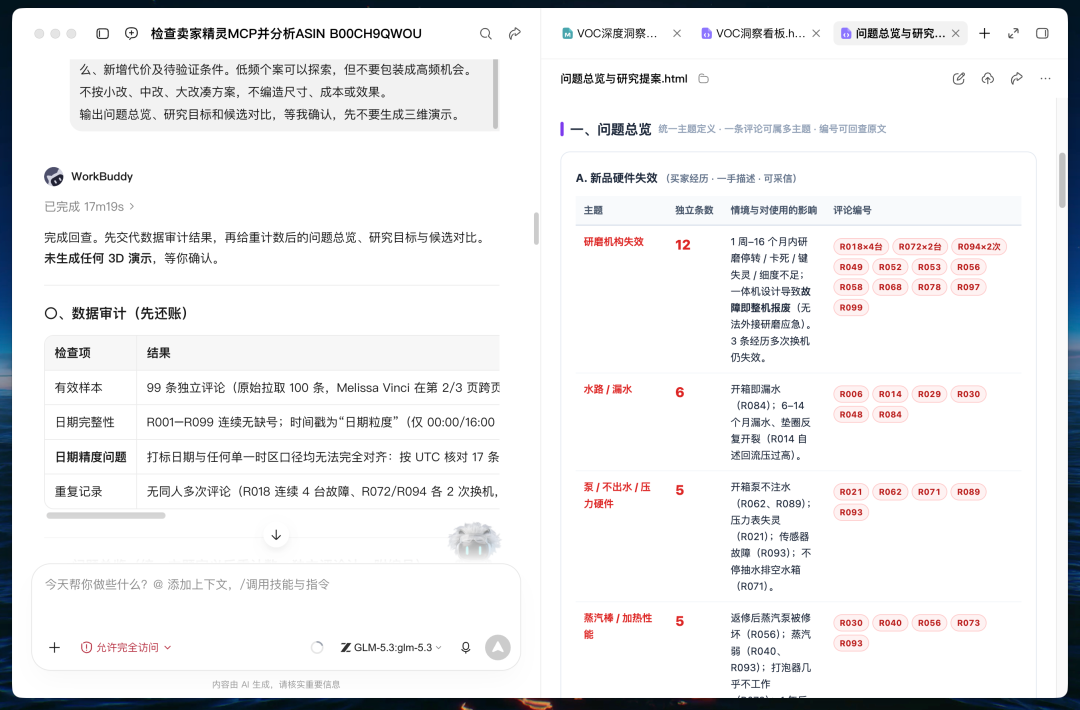Click review tag R072×2台

920,247
